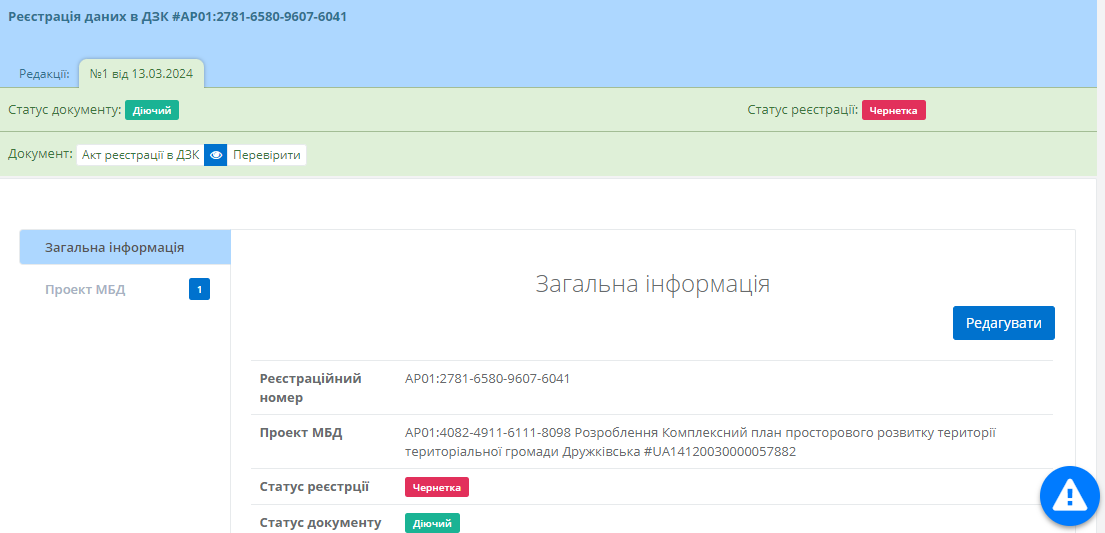Click the Реєстраційний номер row label

(310, 388)
